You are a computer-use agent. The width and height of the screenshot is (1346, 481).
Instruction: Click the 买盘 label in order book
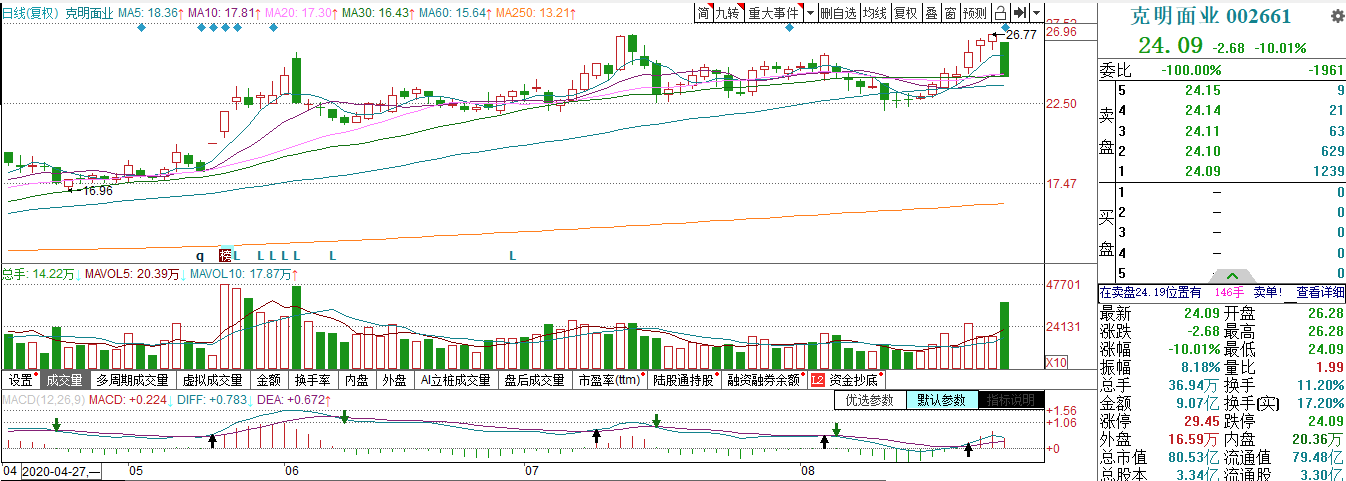(x=1107, y=233)
